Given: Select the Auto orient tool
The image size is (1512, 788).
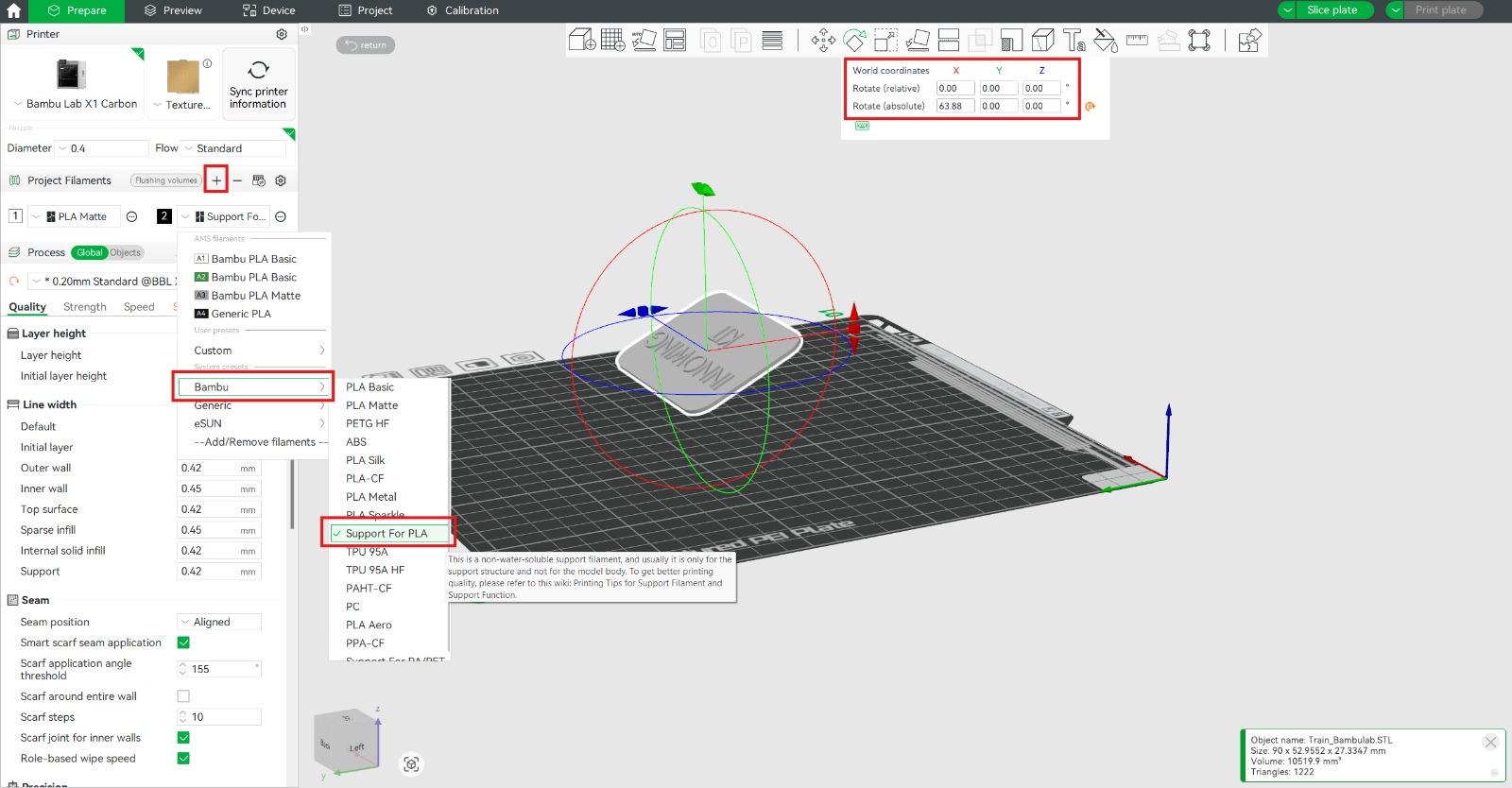Looking at the screenshot, I should tap(644, 40).
